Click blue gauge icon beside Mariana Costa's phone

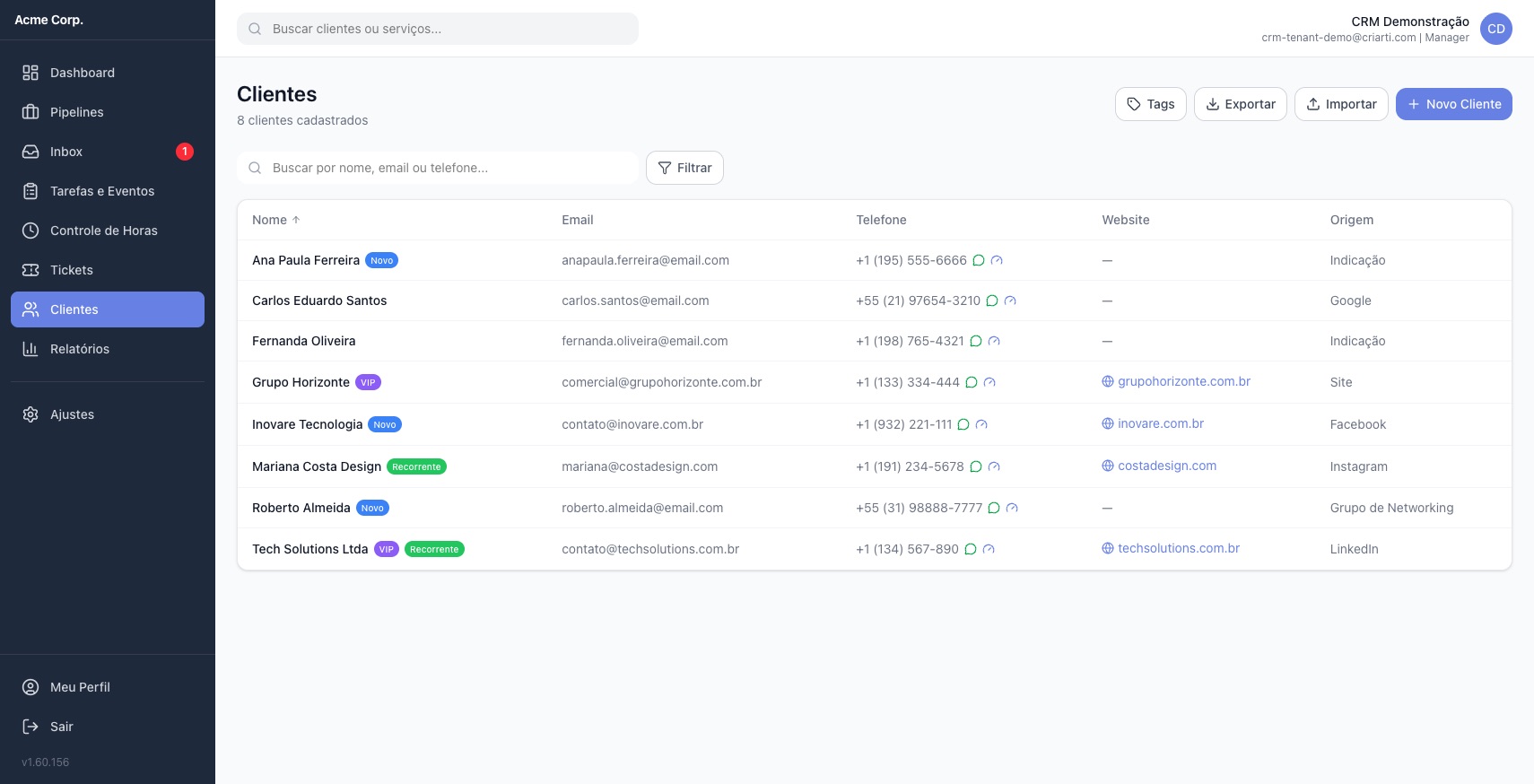pos(994,466)
